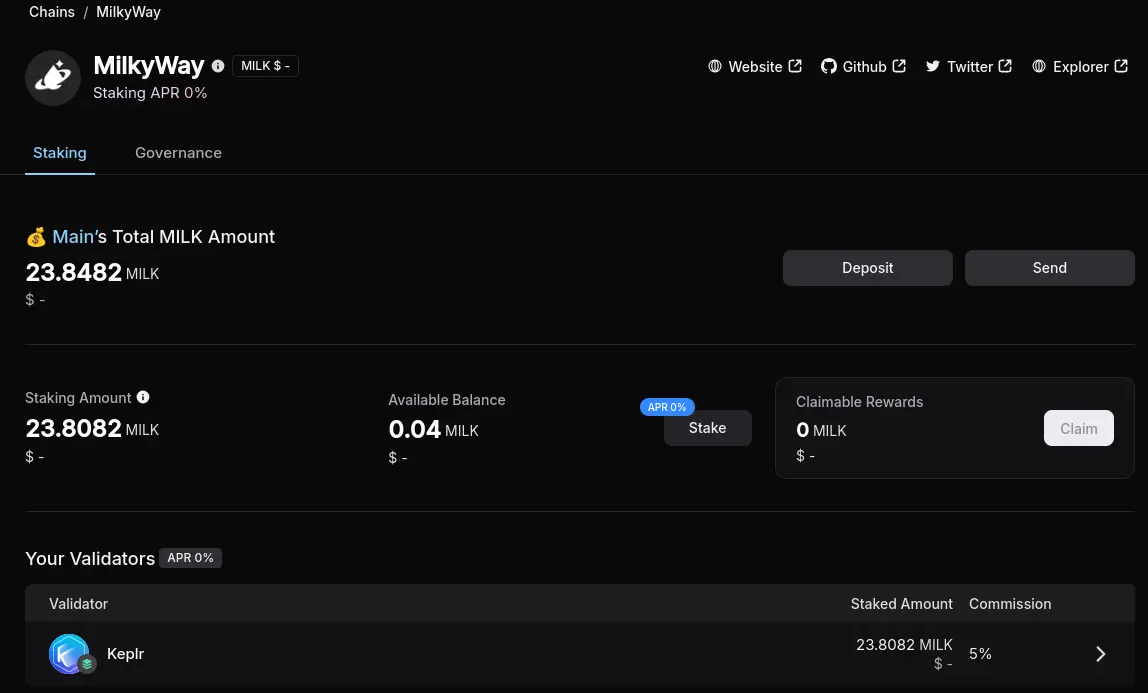Viewport: 1148px width, 693px height.
Task: Open Staking Amount info tooltip icon
Action: click(x=143, y=397)
